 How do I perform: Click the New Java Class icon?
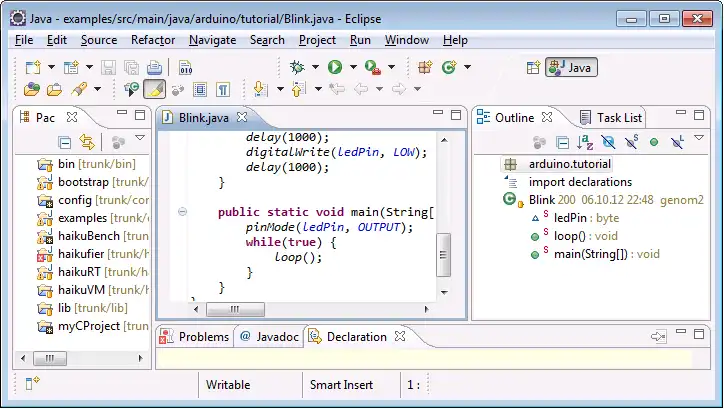[x=449, y=67]
